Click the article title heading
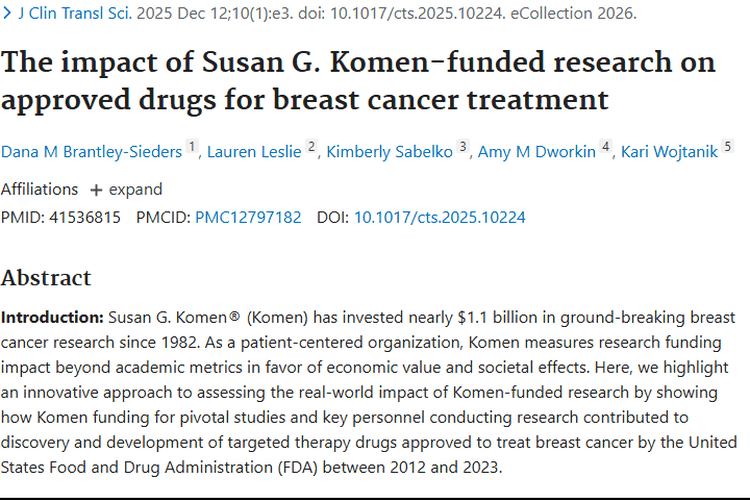 [x=358, y=81]
